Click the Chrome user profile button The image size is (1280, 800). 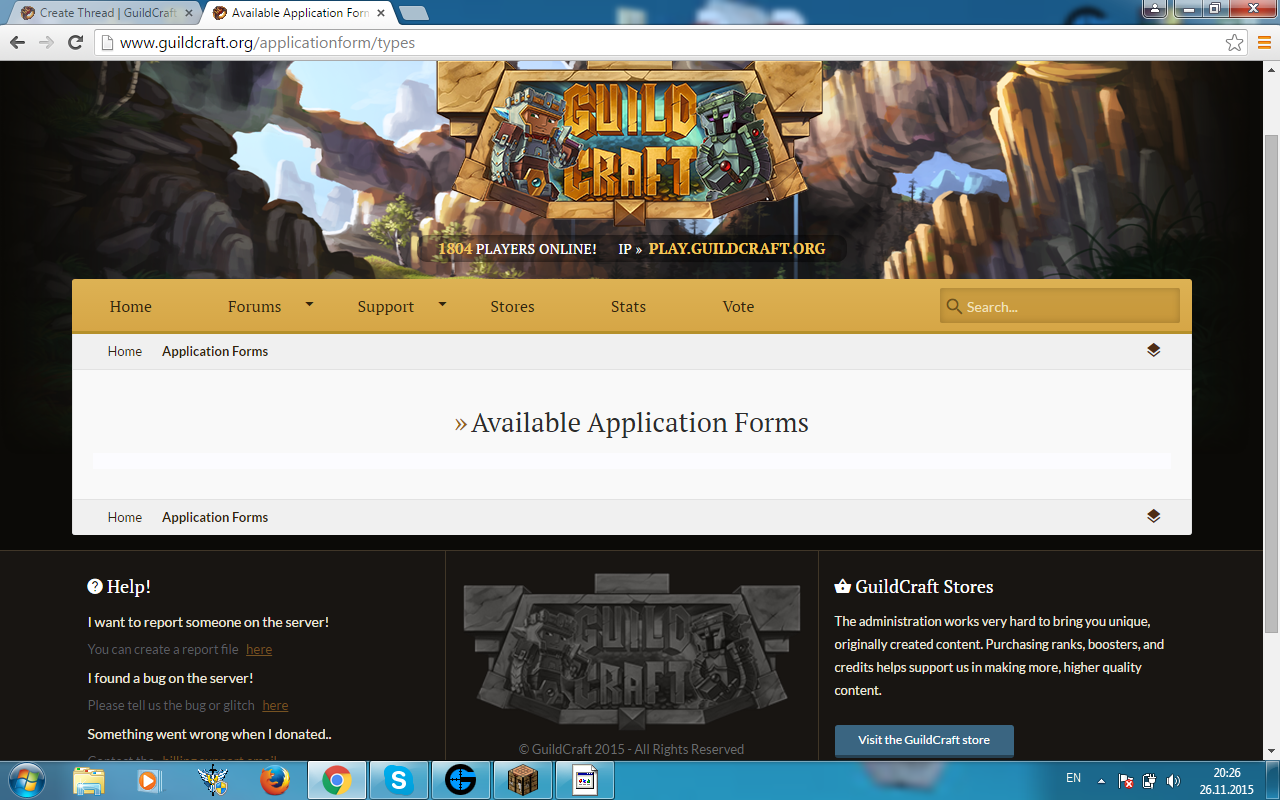pos(1155,8)
